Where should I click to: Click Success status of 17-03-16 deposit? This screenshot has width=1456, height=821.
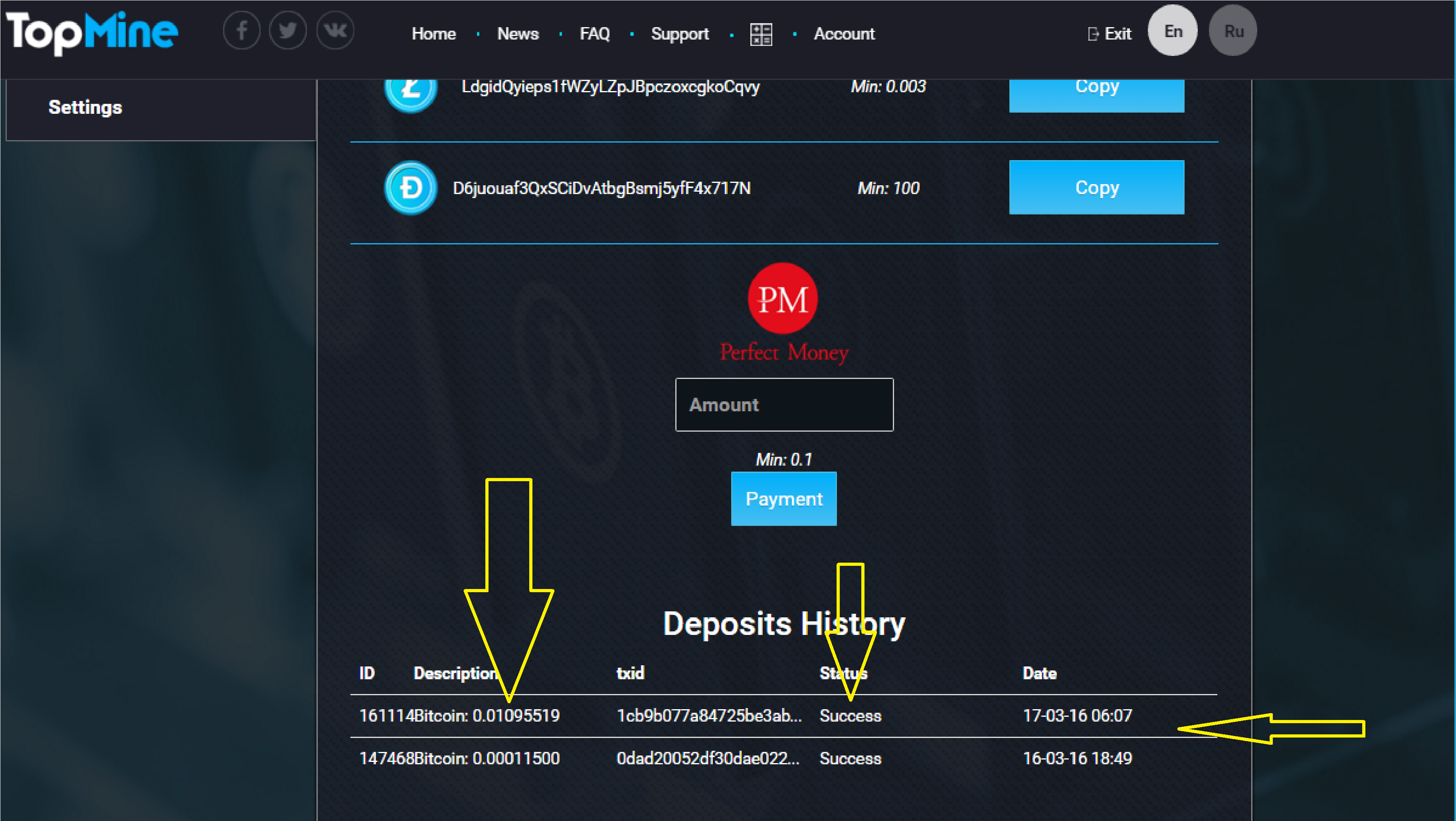(850, 716)
